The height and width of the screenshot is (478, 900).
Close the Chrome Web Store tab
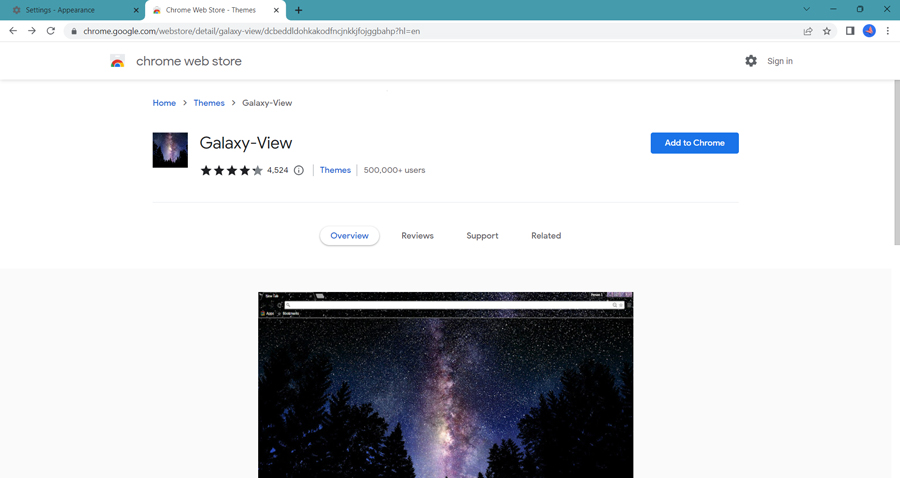pos(276,10)
